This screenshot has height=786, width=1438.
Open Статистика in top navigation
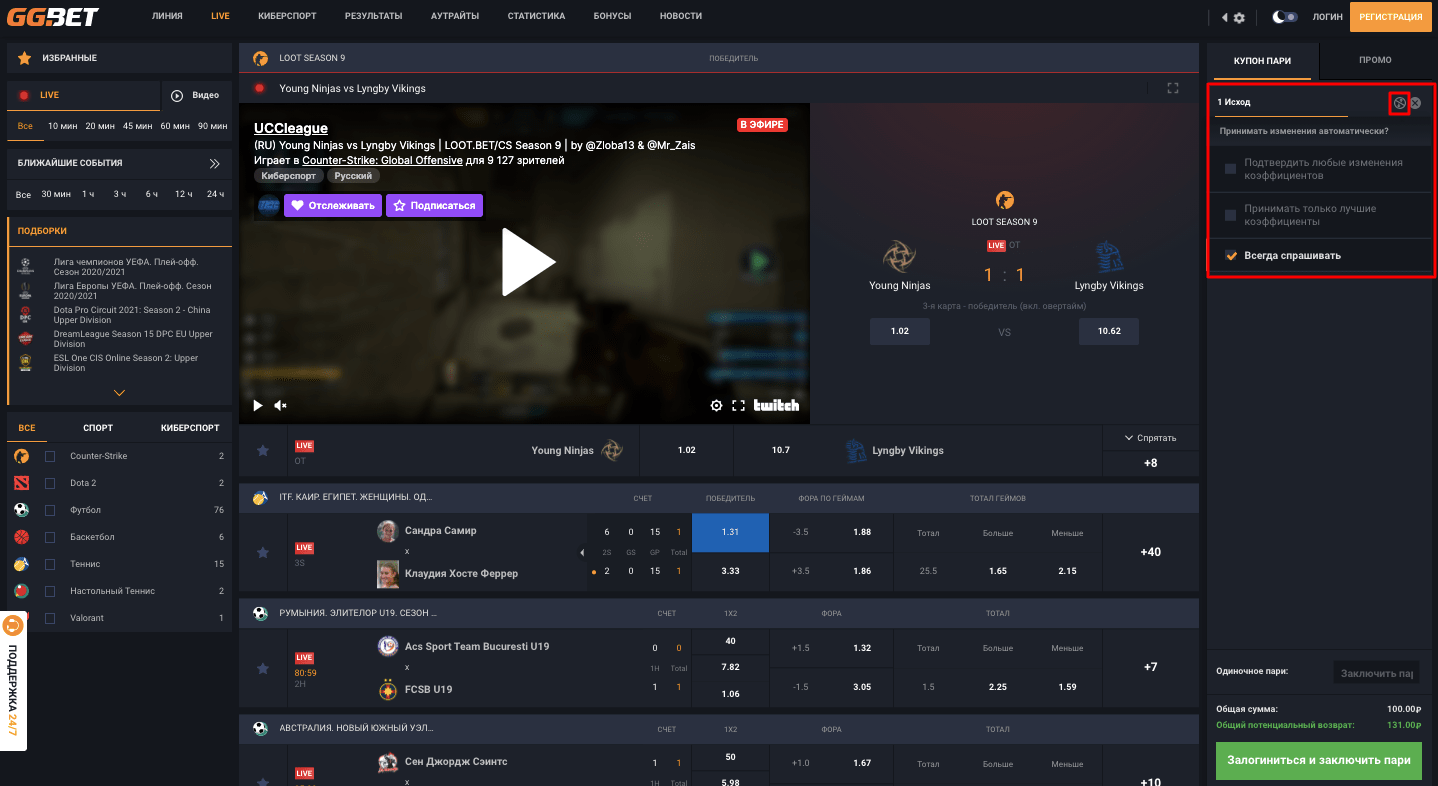(x=536, y=17)
